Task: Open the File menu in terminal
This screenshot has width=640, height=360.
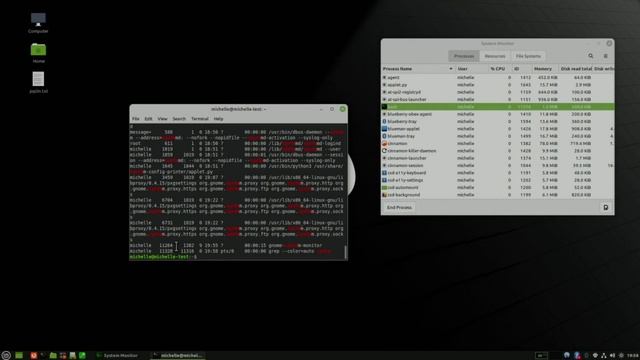Action: click(136, 119)
